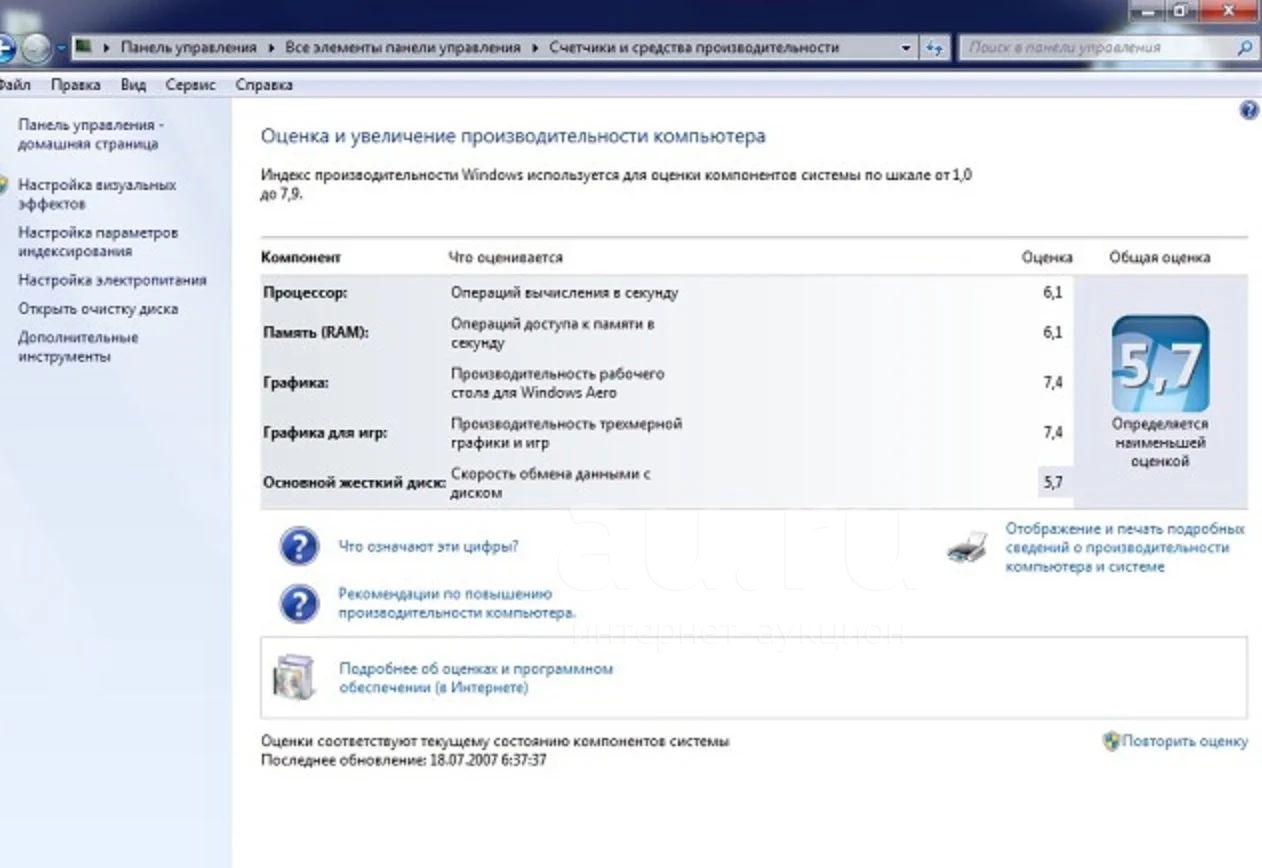
Task: Click the search magnifier icon
Action: (1245, 47)
